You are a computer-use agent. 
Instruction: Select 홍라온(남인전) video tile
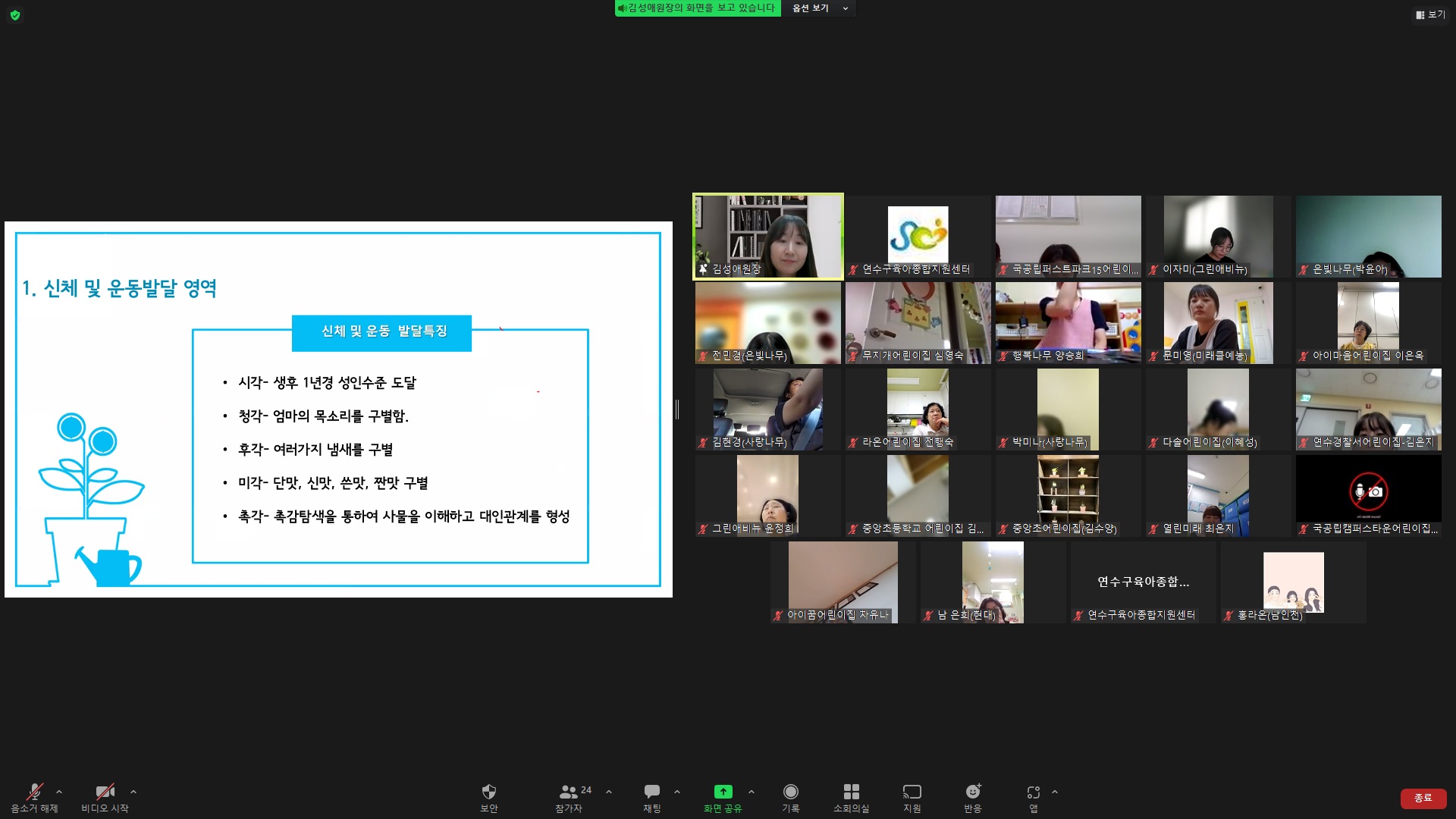pos(1294,582)
